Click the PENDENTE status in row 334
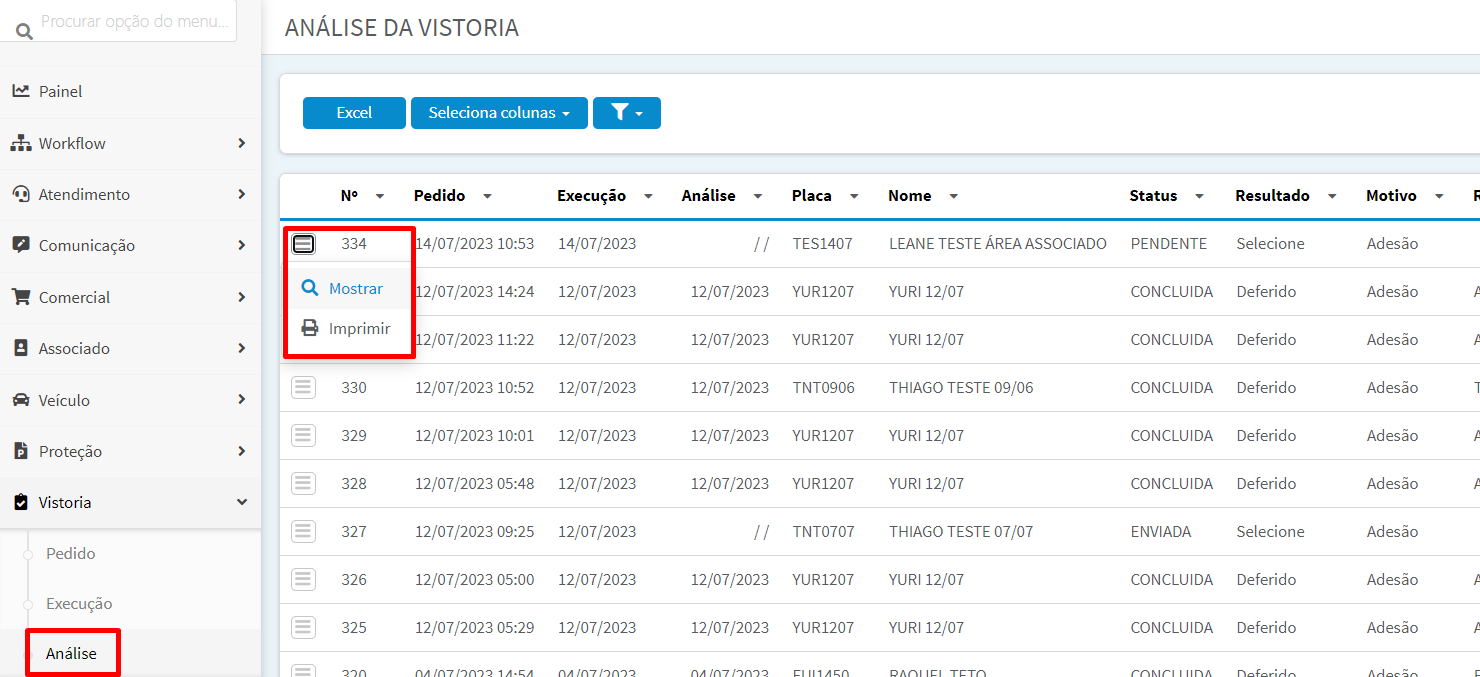Screen dimensions: 1480x677 (x=1169, y=244)
